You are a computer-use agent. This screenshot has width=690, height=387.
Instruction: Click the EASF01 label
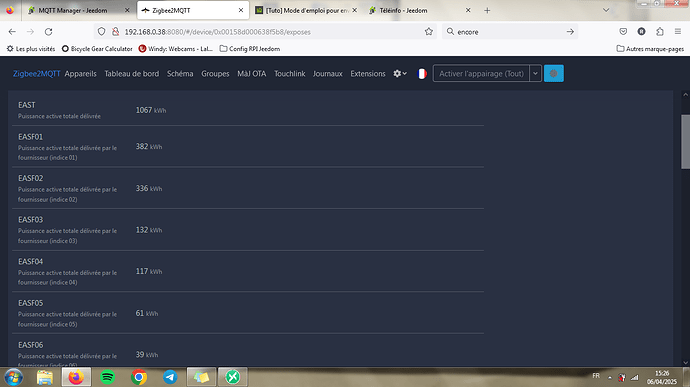(30, 137)
